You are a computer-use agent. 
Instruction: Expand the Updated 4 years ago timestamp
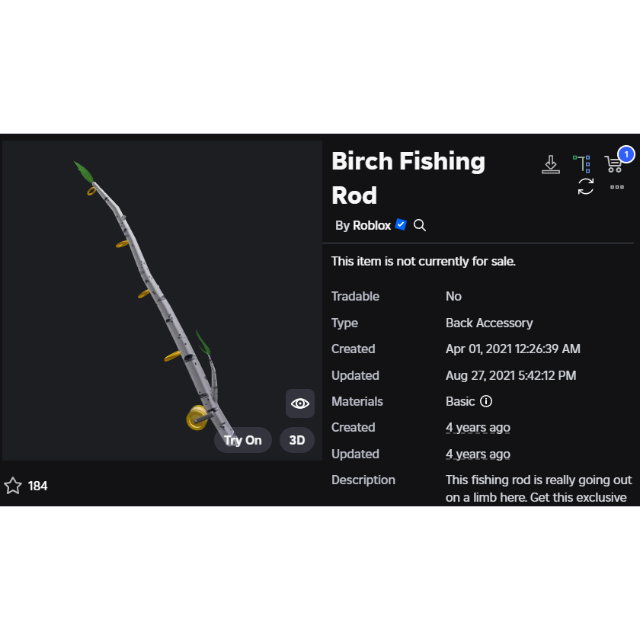click(x=478, y=454)
